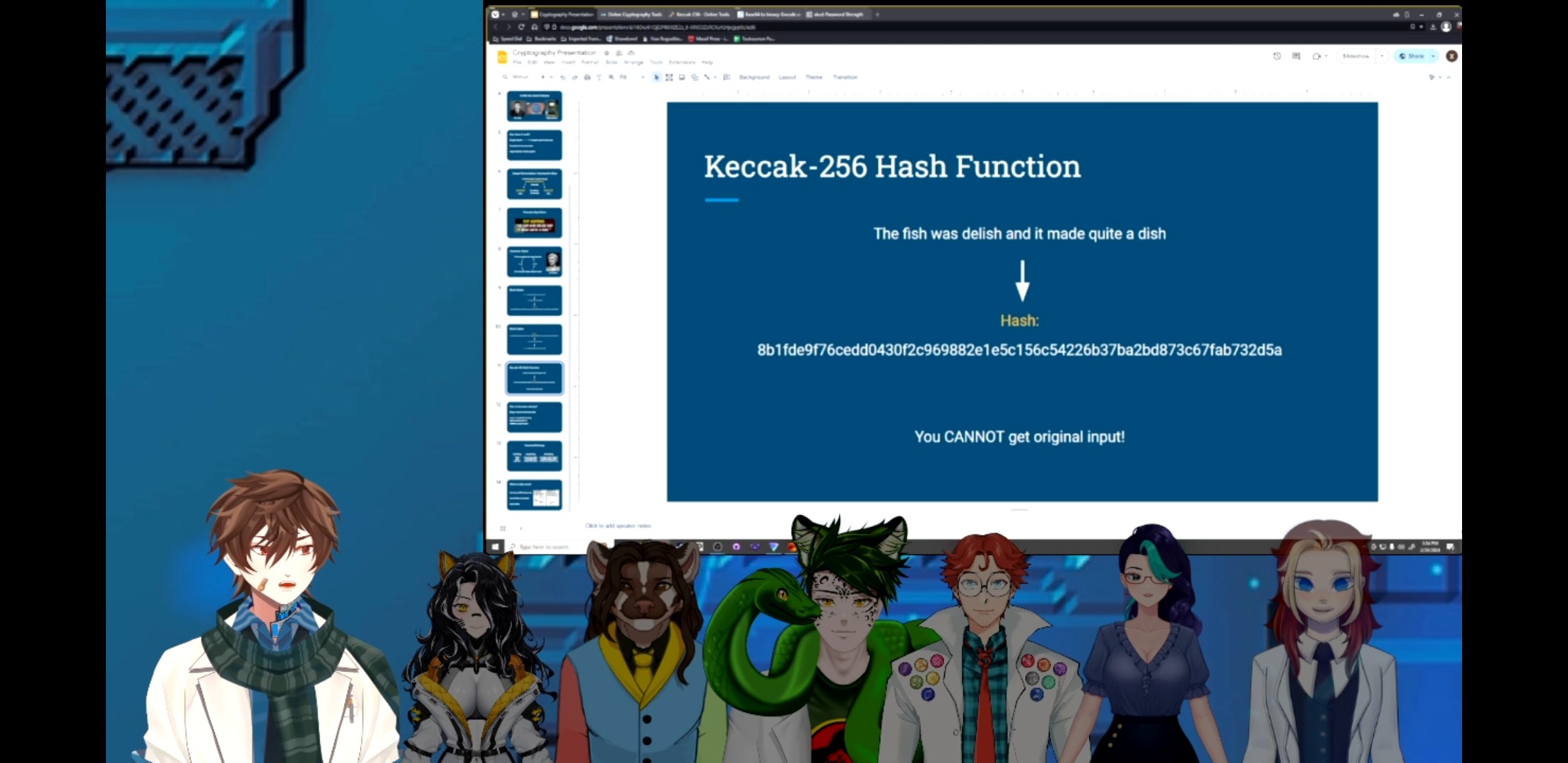This screenshot has width=1568, height=763.
Task: Select the Password Strength slide thumbnail
Action: pyautogui.click(x=535, y=456)
